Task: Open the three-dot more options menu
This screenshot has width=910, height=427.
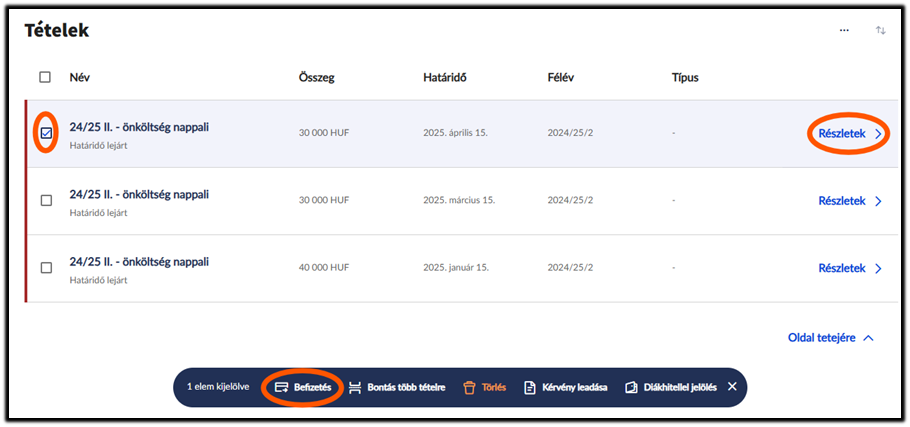Action: [844, 31]
